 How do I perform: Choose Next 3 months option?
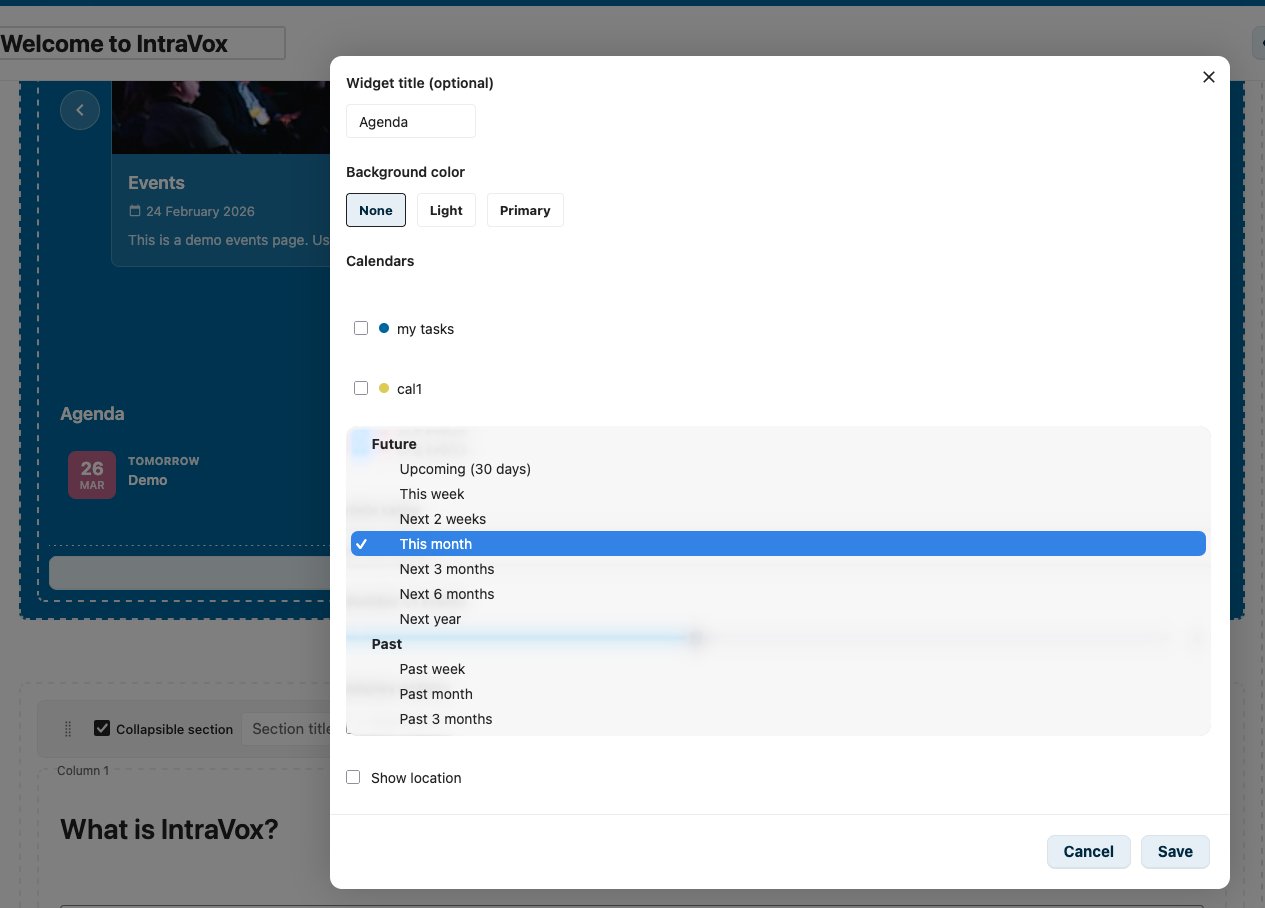(x=778, y=569)
